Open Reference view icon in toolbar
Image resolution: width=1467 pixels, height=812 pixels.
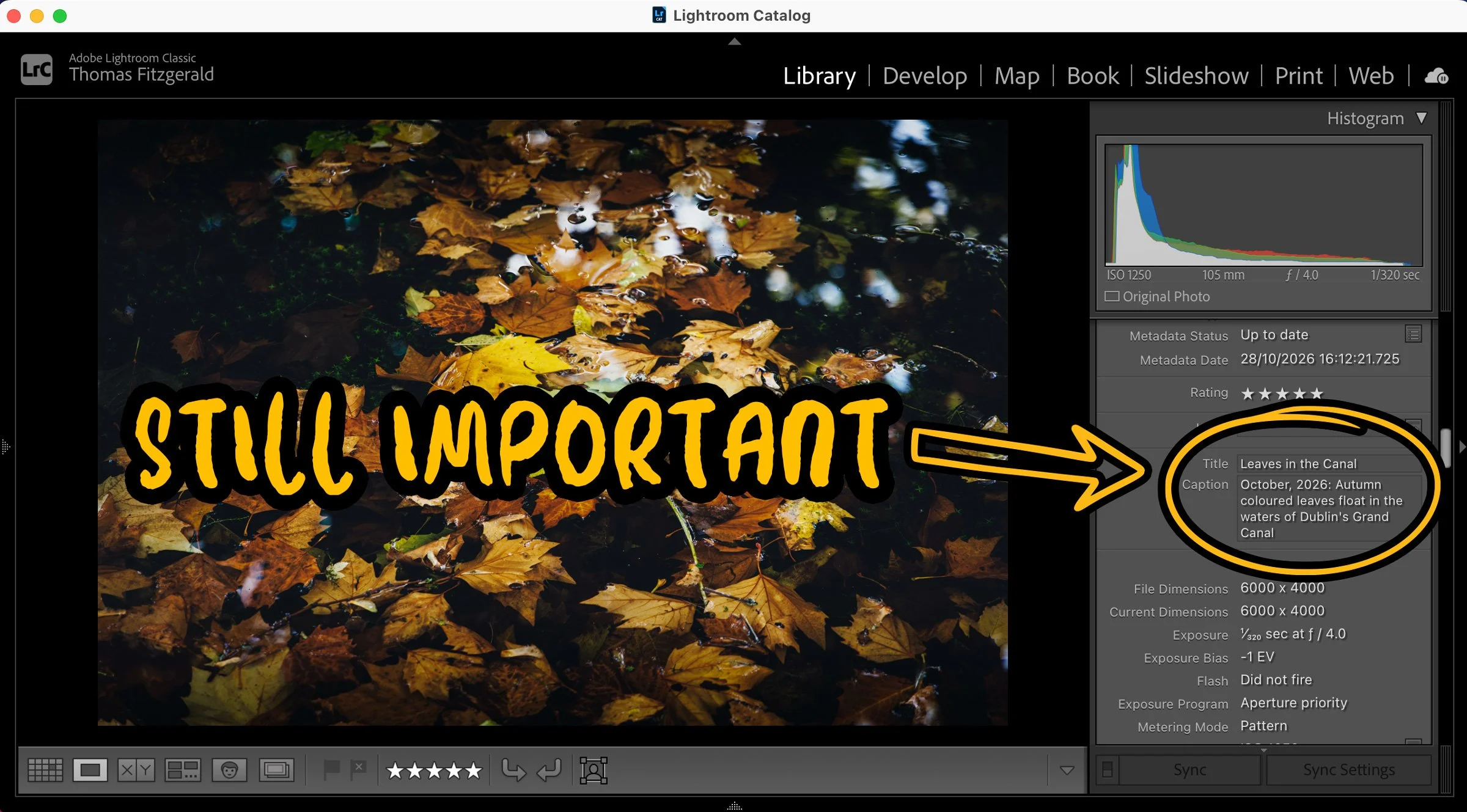tap(276, 770)
